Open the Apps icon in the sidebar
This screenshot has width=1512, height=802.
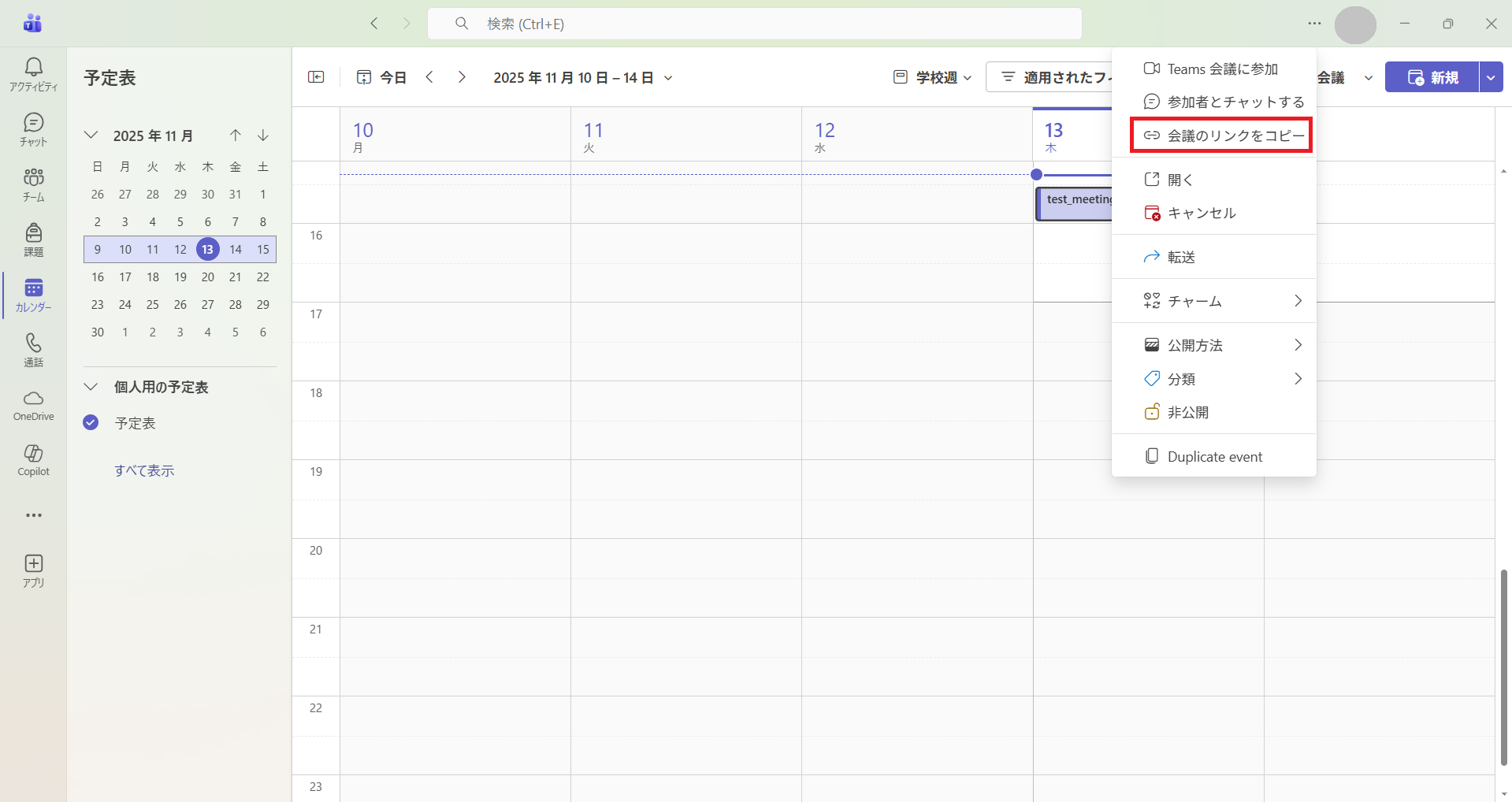[x=33, y=570]
